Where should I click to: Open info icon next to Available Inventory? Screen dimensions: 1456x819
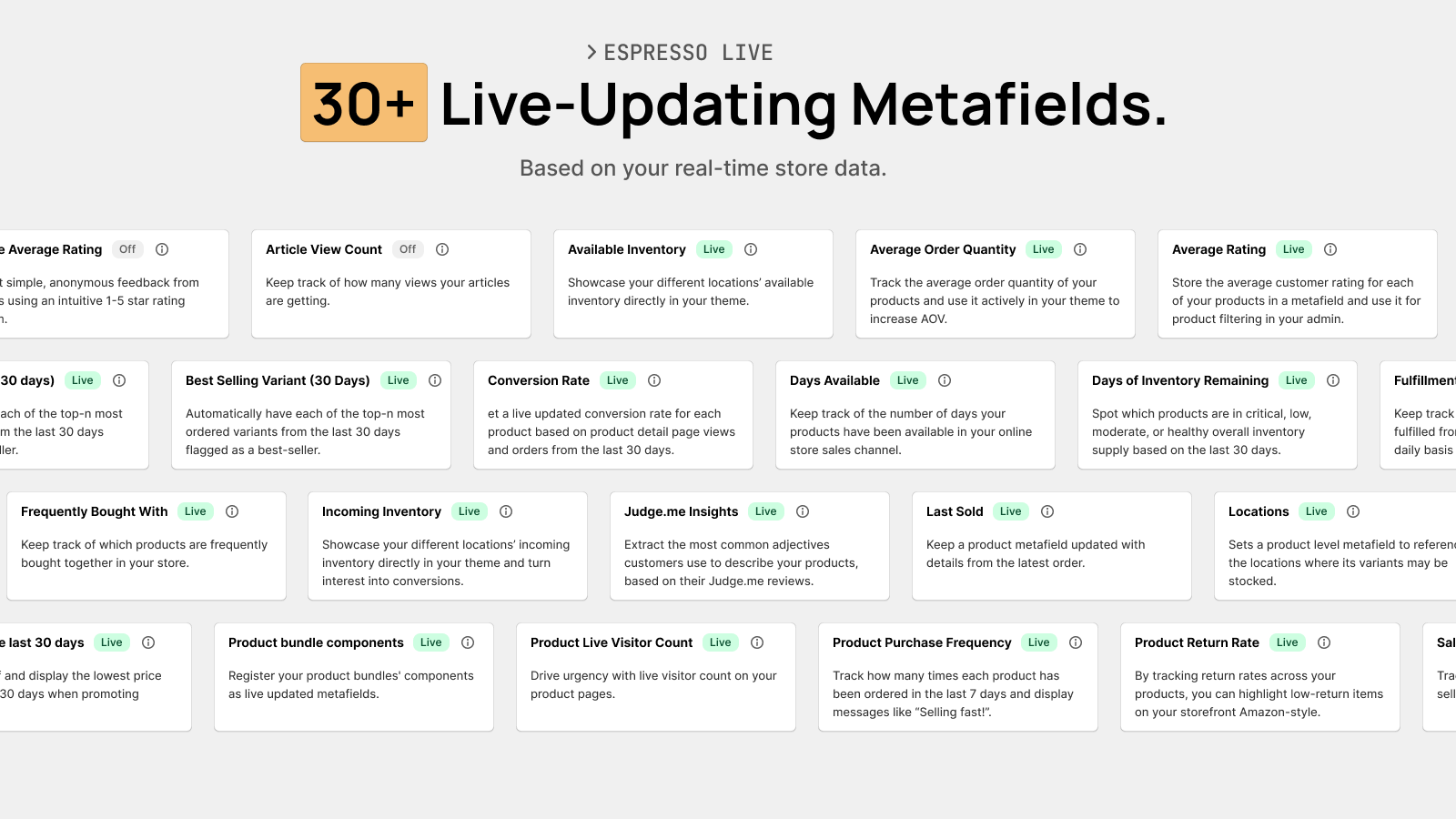(x=751, y=249)
